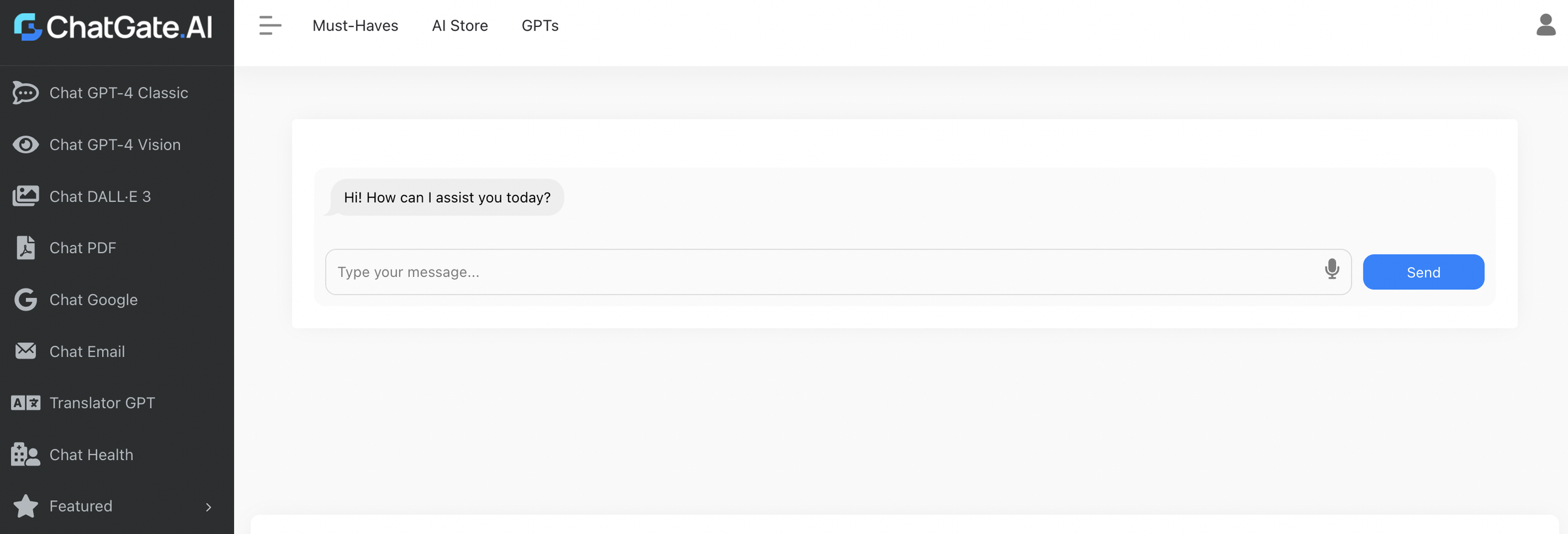Click the ChatGate.AI logo
The width and height of the screenshot is (1568, 534).
pos(113,27)
